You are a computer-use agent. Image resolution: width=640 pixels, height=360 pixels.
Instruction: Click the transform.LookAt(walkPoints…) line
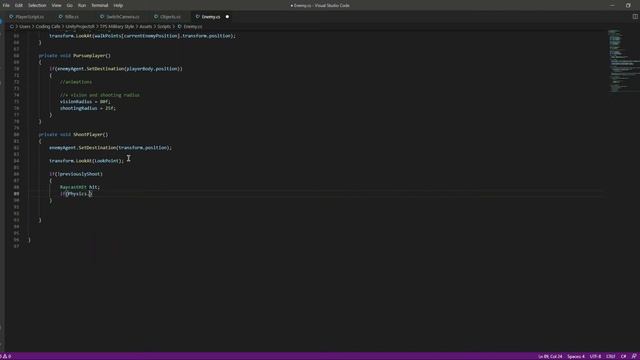(142, 36)
